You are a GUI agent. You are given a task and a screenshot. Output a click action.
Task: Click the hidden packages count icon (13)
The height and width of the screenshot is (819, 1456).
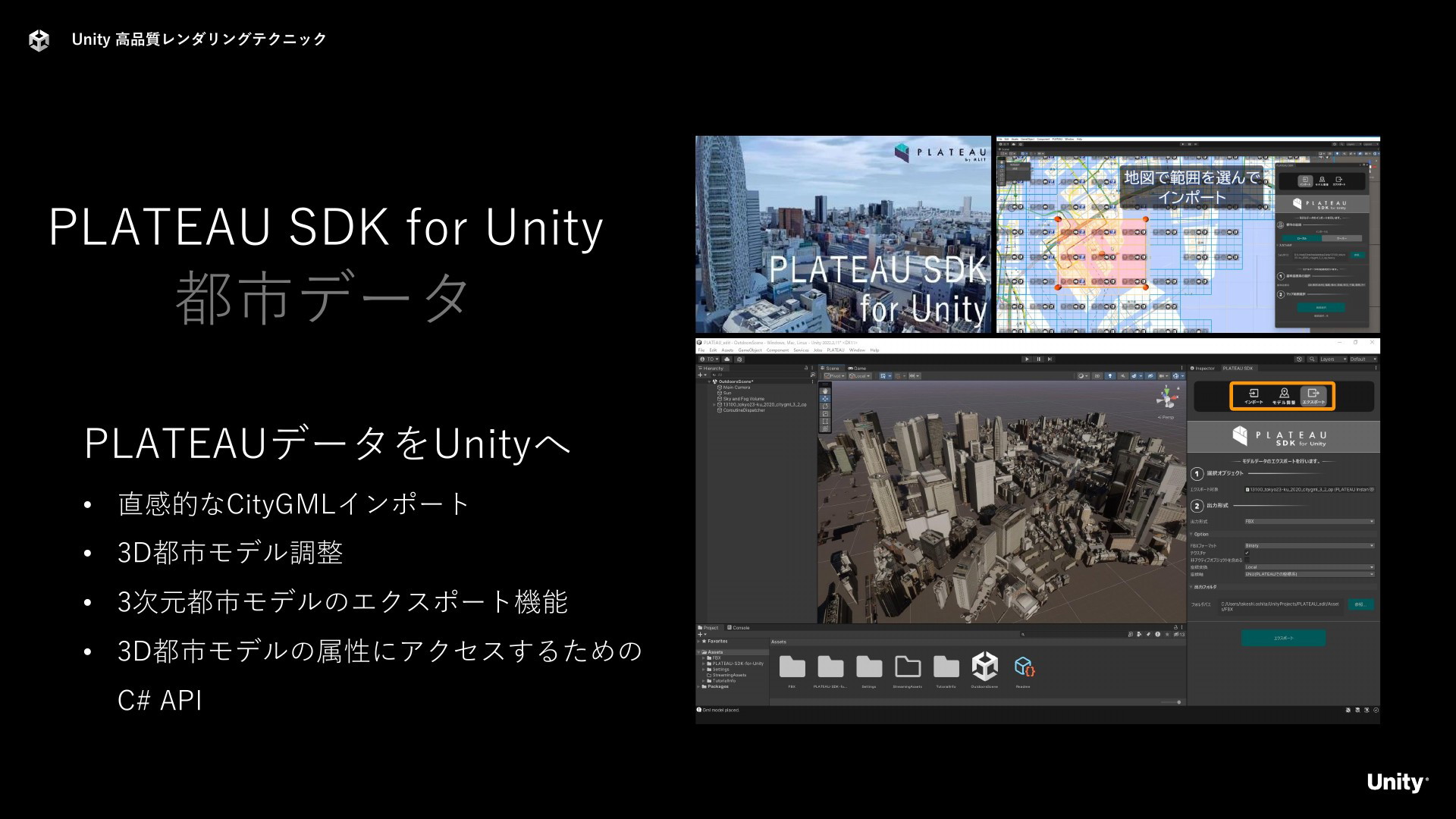1179,634
